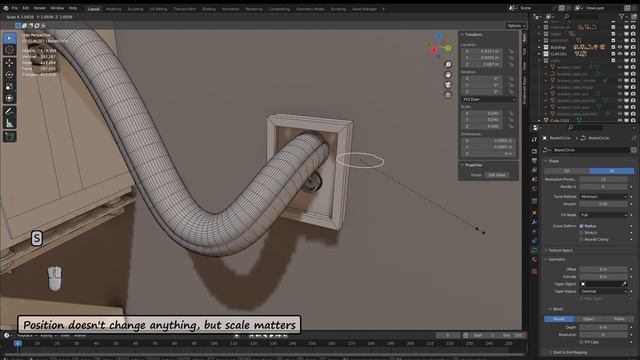Select the Add Cube tool

click(x=9, y=136)
